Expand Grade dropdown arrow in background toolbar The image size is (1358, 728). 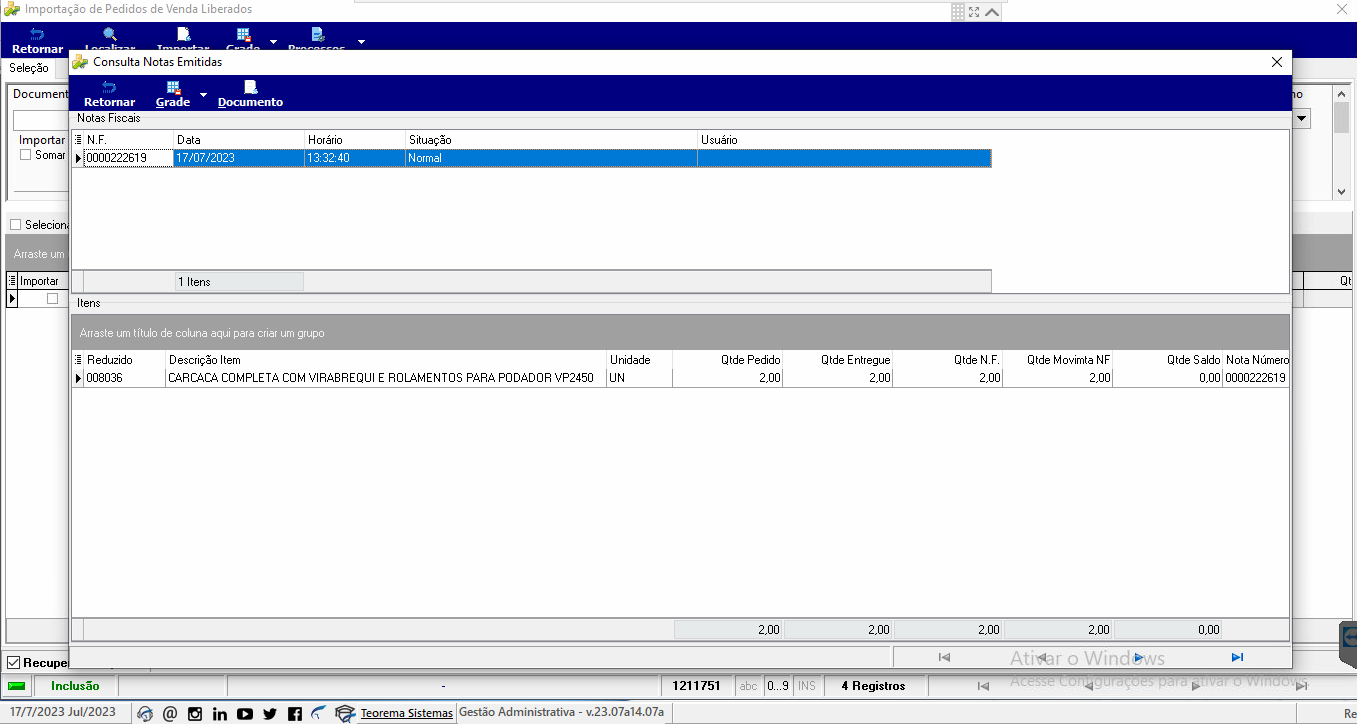(273, 42)
